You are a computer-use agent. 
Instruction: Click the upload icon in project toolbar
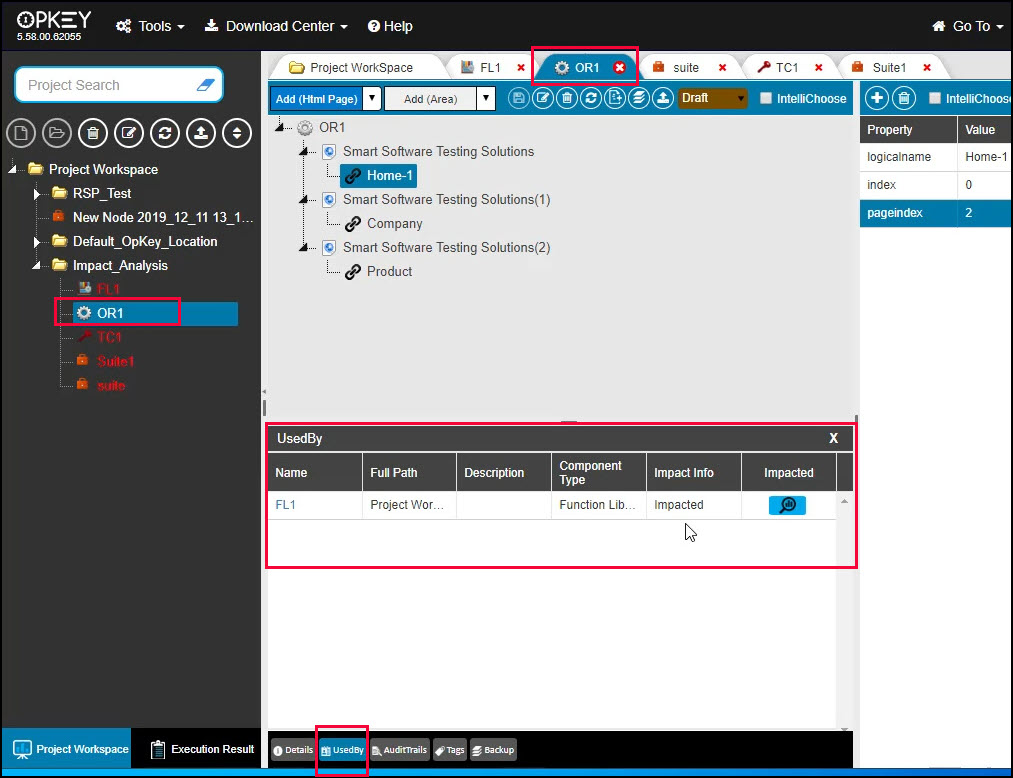click(x=201, y=134)
